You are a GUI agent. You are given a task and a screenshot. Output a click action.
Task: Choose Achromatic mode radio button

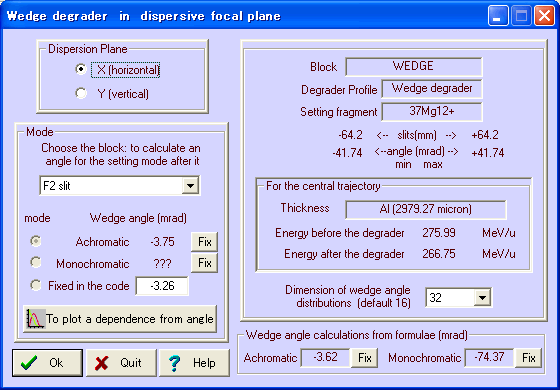[x=36, y=241]
